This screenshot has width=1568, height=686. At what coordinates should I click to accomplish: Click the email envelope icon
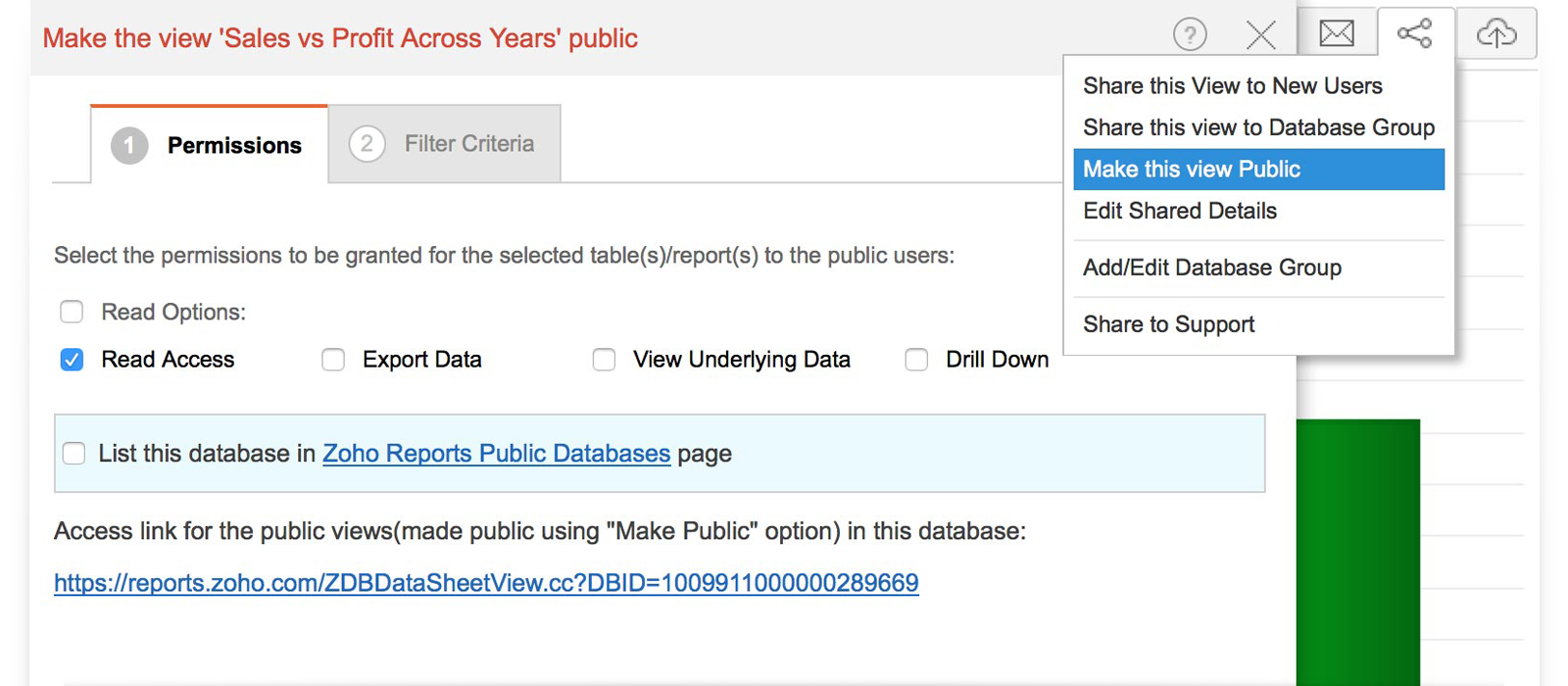click(x=1337, y=34)
